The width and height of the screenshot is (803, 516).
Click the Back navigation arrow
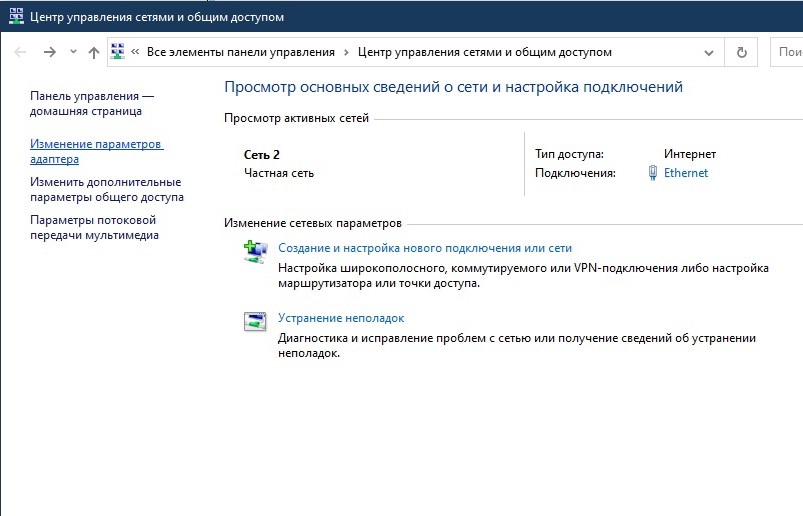pos(20,52)
